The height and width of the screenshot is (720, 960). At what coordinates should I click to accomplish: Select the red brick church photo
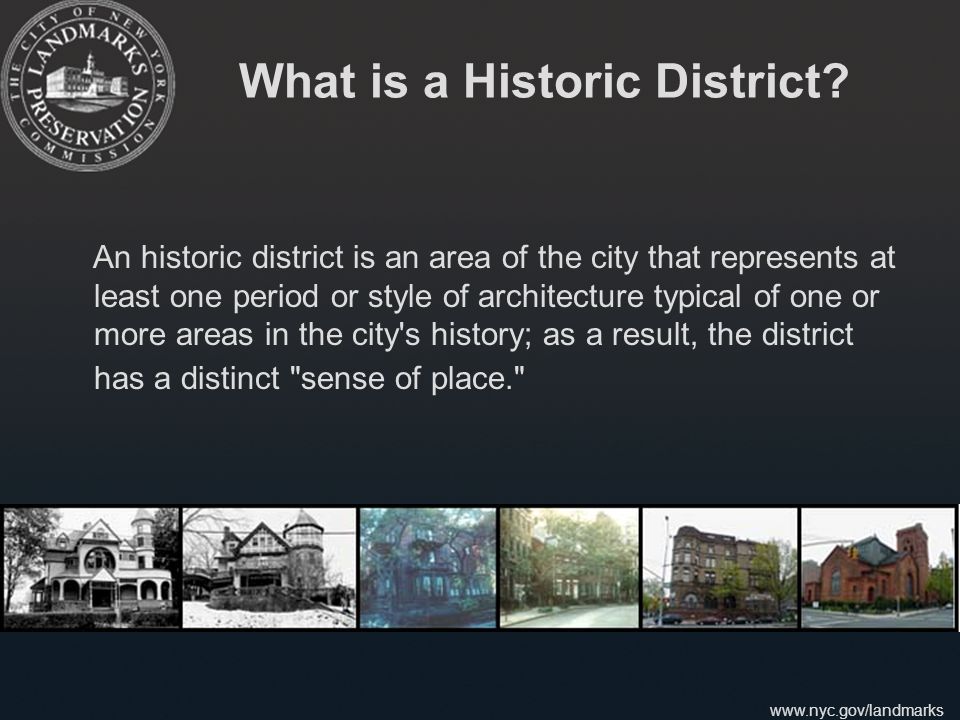pos(878,568)
